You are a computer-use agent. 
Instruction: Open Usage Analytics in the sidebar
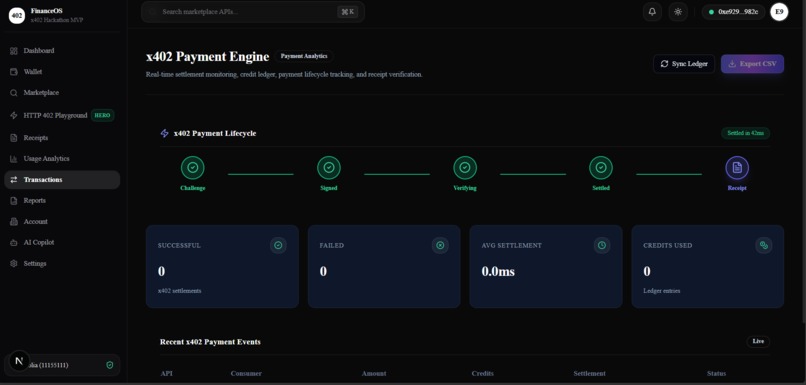click(62, 159)
